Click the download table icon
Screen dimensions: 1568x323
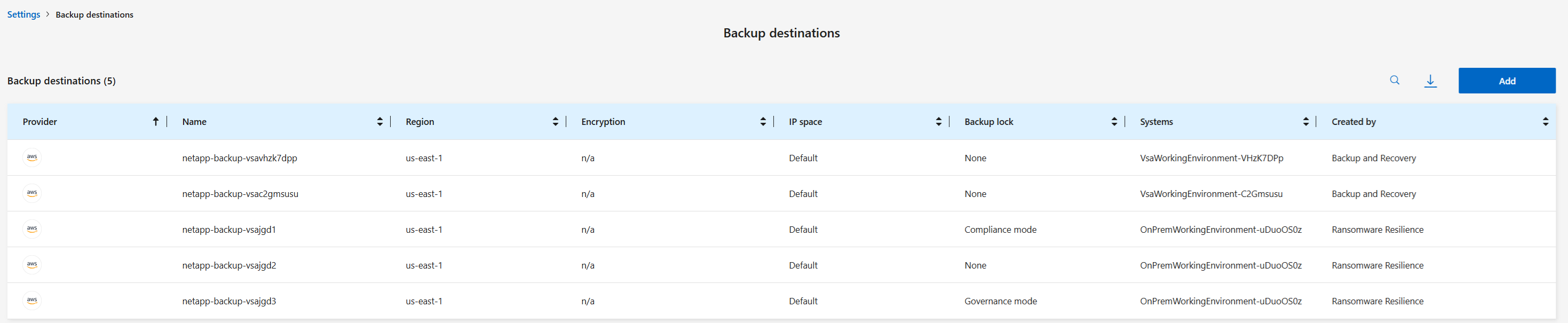coord(1430,81)
